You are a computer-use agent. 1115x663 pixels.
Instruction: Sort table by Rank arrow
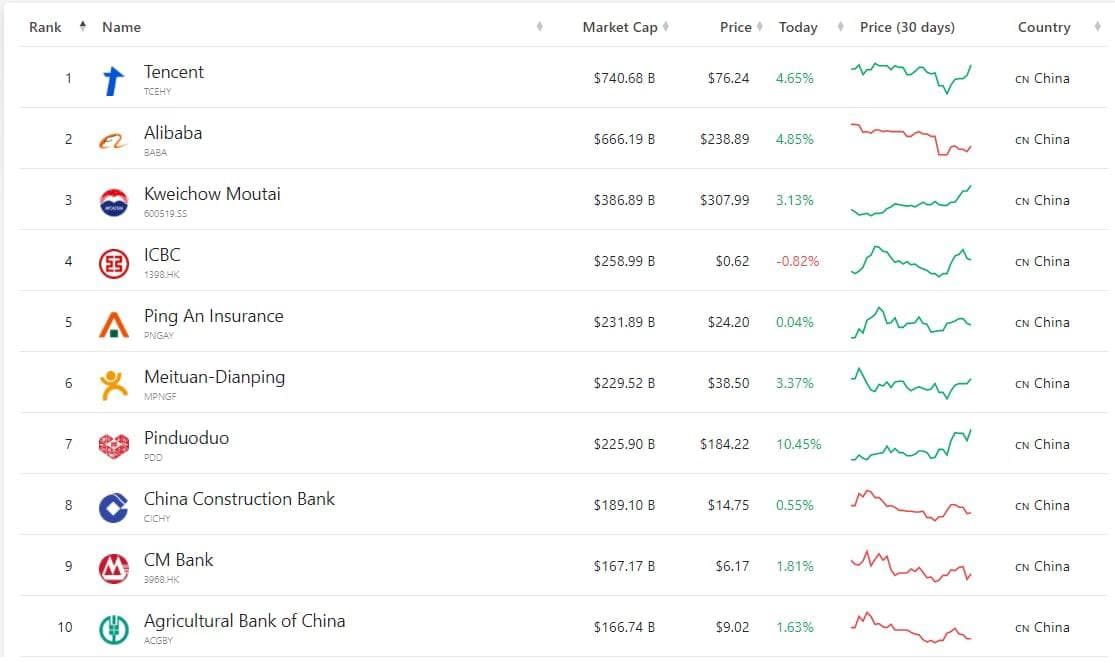click(82, 26)
